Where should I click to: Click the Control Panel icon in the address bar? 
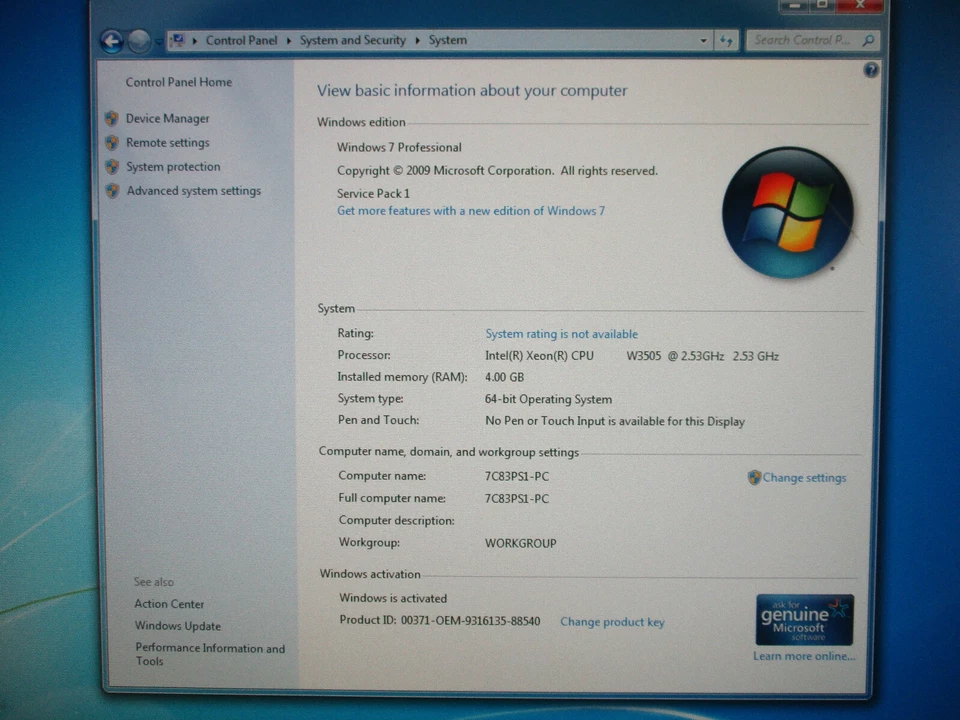[178, 40]
